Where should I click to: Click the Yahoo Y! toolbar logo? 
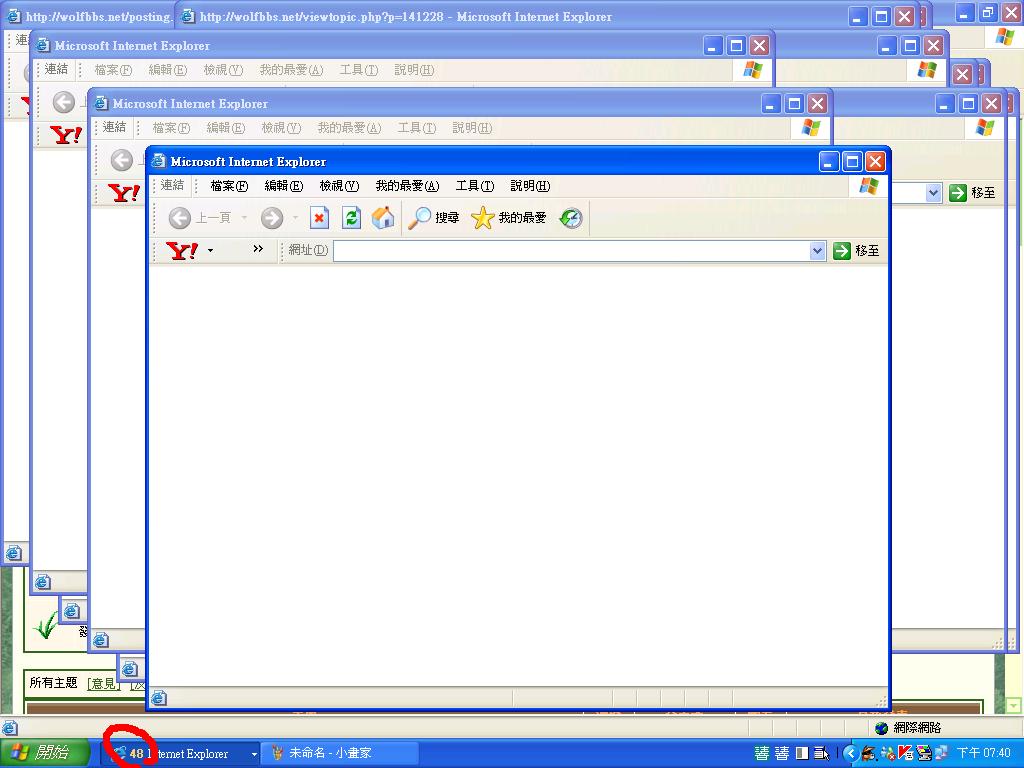click(182, 250)
